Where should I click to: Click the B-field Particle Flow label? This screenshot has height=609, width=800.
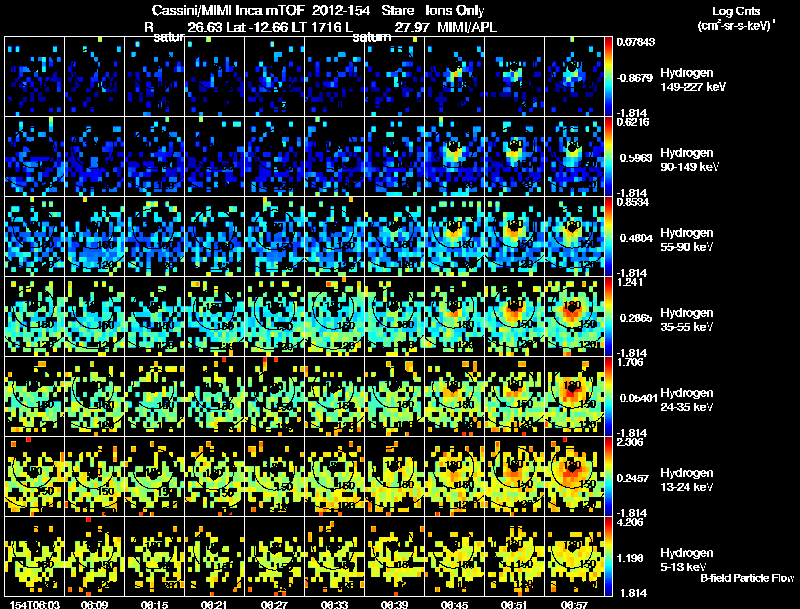click(x=747, y=578)
